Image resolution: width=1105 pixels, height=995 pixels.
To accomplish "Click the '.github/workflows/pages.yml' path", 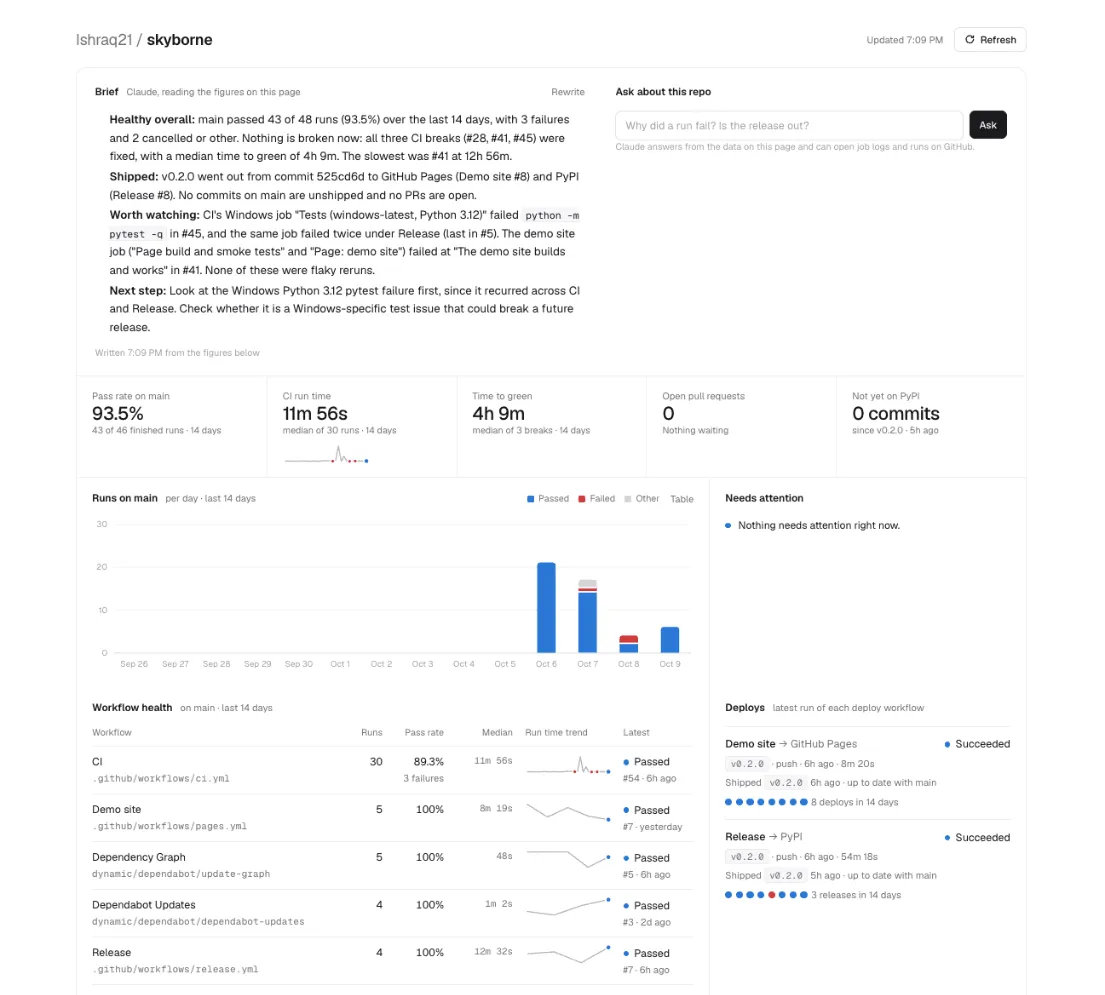I will tap(169, 827).
